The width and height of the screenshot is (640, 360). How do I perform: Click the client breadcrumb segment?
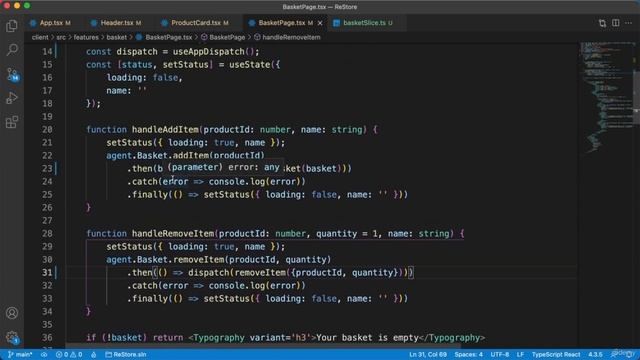(40, 37)
